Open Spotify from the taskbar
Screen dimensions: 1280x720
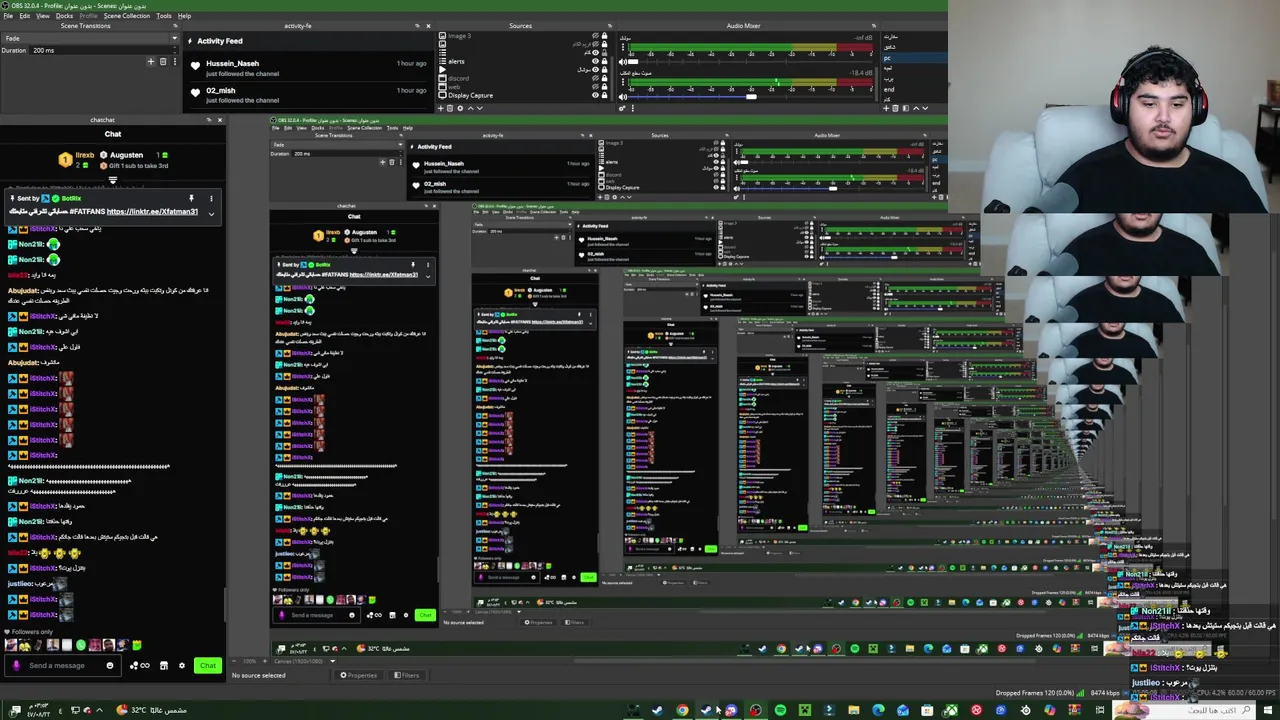(781, 710)
